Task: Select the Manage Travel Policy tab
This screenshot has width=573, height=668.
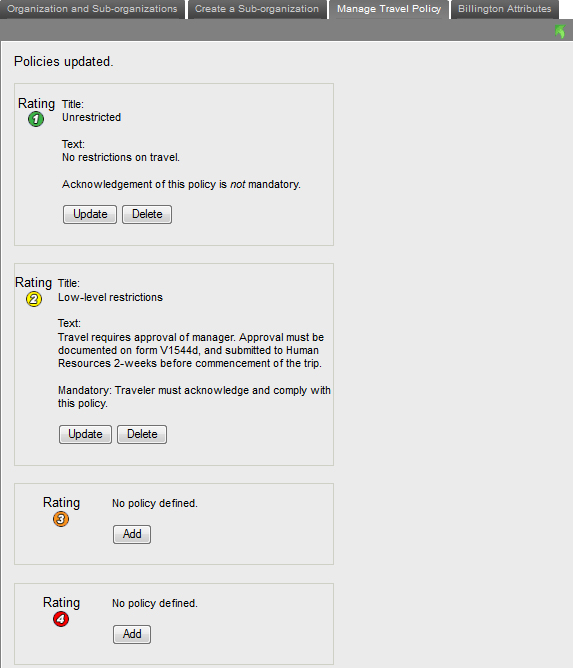Action: click(x=389, y=9)
